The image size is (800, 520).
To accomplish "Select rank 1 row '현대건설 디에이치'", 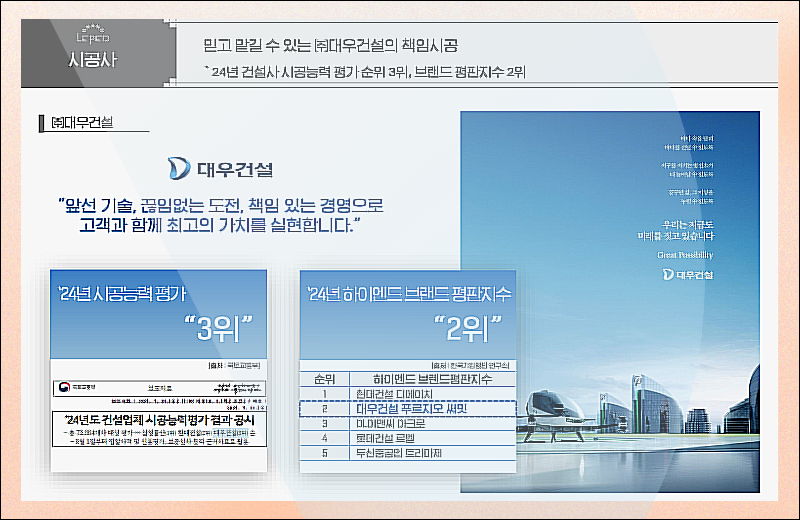I will pyautogui.click(x=408, y=394).
